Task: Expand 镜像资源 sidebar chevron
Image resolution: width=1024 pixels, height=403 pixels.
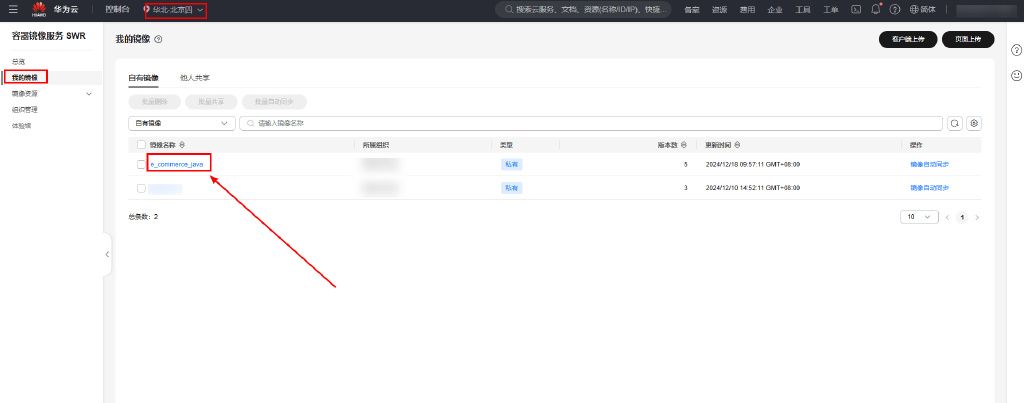Action: (89, 93)
